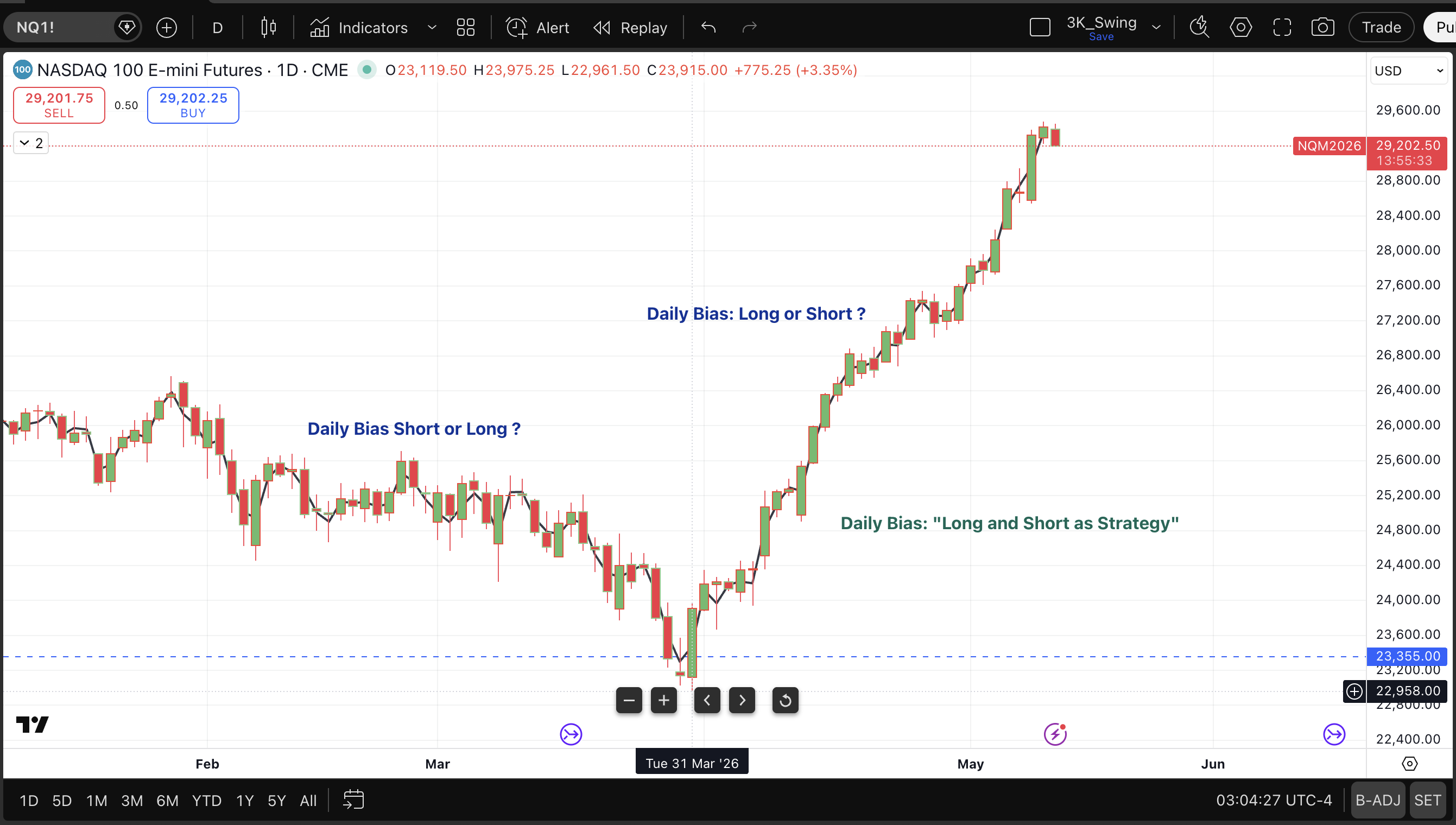Select the All date range
1456x825 pixels.
(x=308, y=801)
